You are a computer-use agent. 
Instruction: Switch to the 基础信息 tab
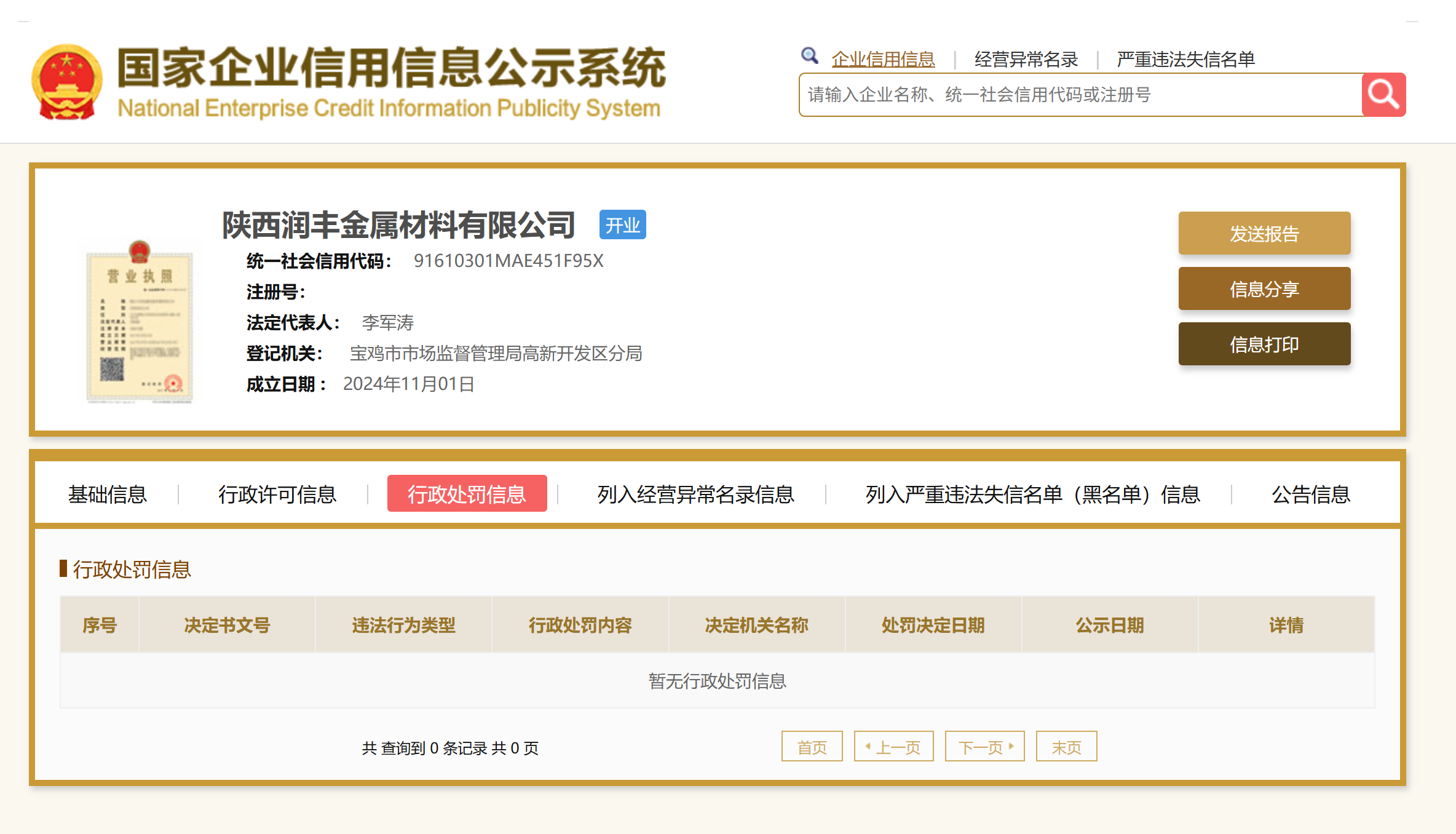[108, 494]
